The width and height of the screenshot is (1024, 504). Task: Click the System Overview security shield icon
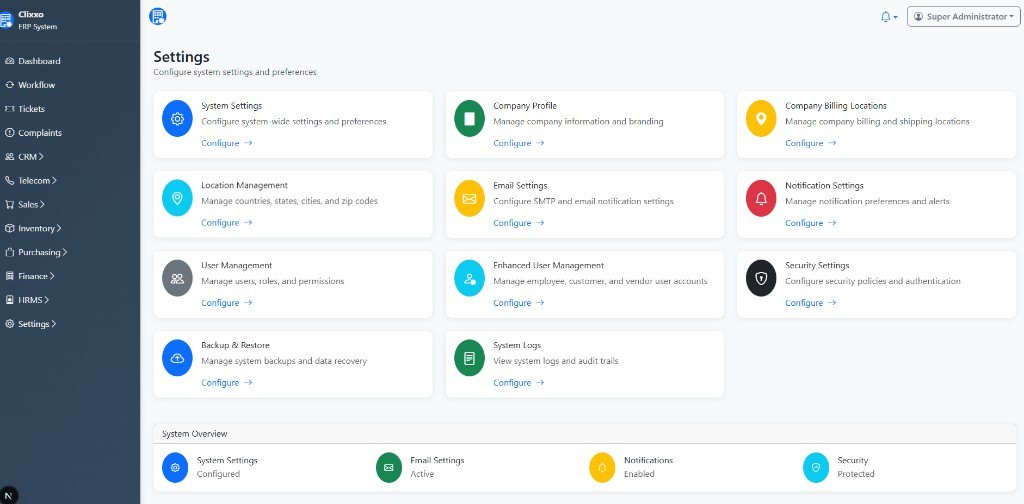816,467
